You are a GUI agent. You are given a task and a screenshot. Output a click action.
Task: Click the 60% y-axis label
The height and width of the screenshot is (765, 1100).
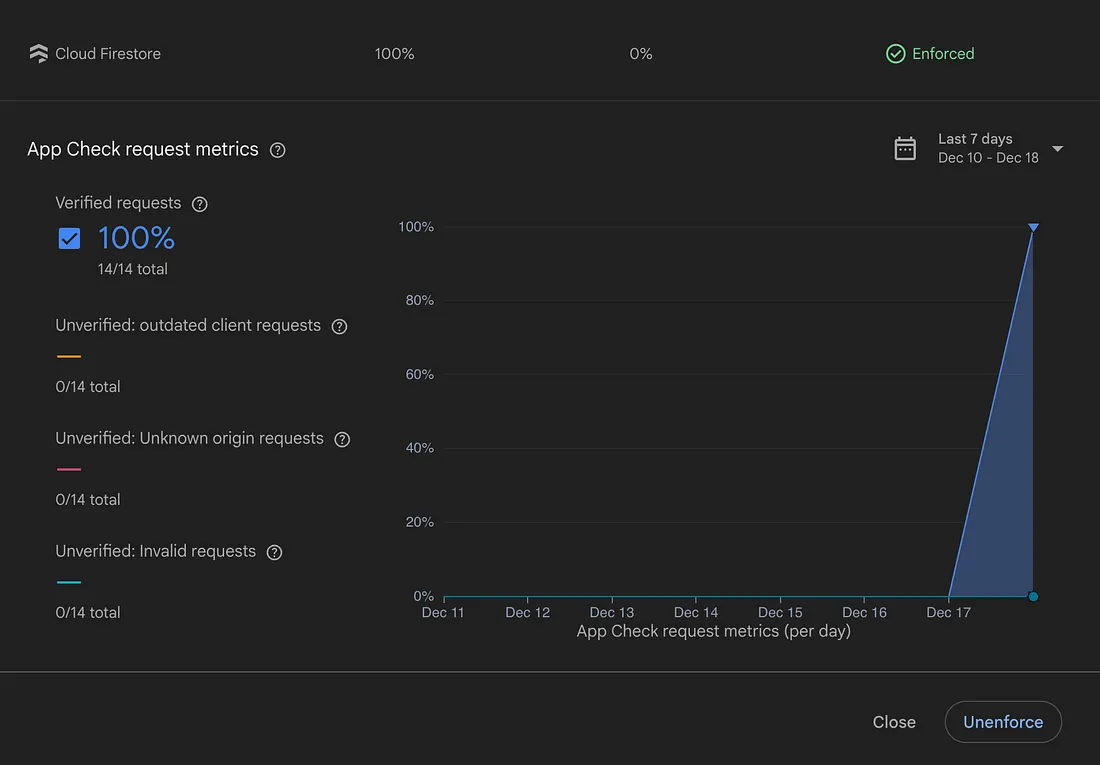coord(420,374)
